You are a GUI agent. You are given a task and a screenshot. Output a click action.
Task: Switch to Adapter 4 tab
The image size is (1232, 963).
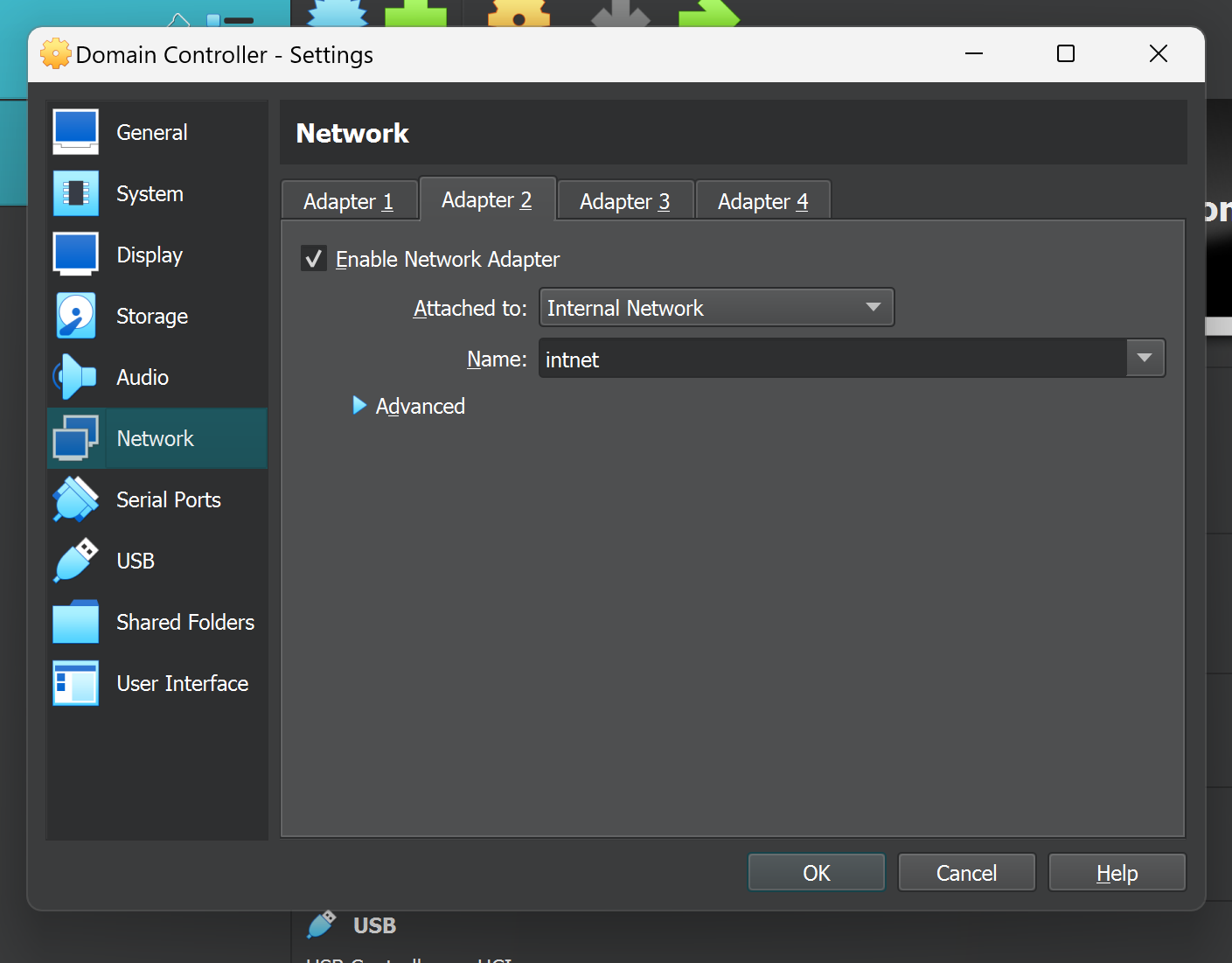point(763,201)
